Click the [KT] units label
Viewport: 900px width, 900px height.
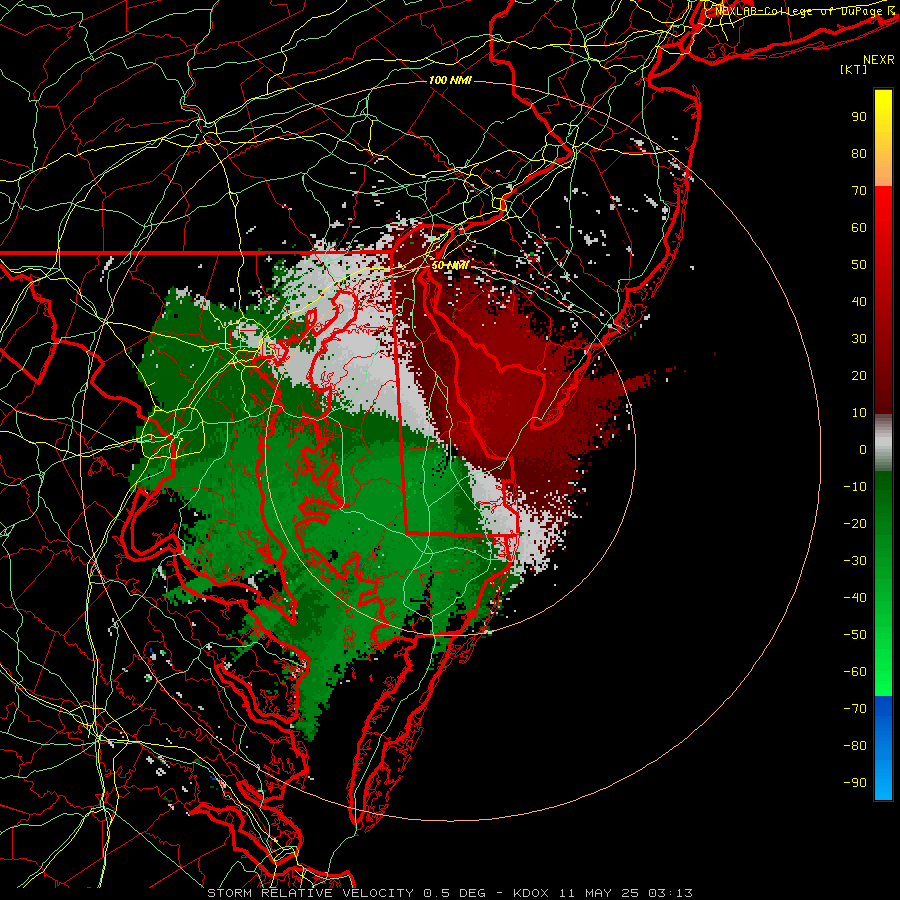854,69
